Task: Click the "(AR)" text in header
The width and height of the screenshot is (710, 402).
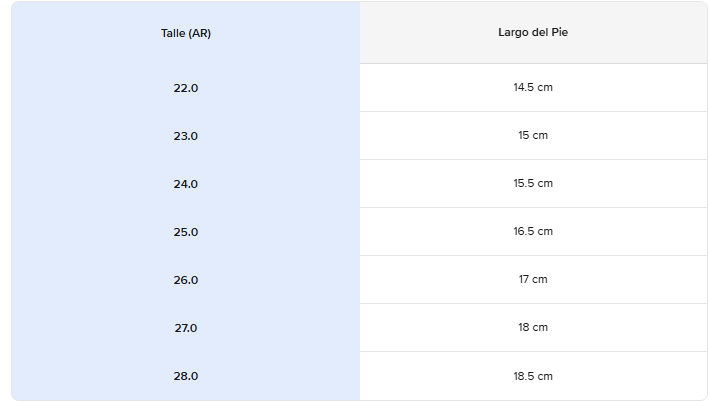Action: (200, 34)
